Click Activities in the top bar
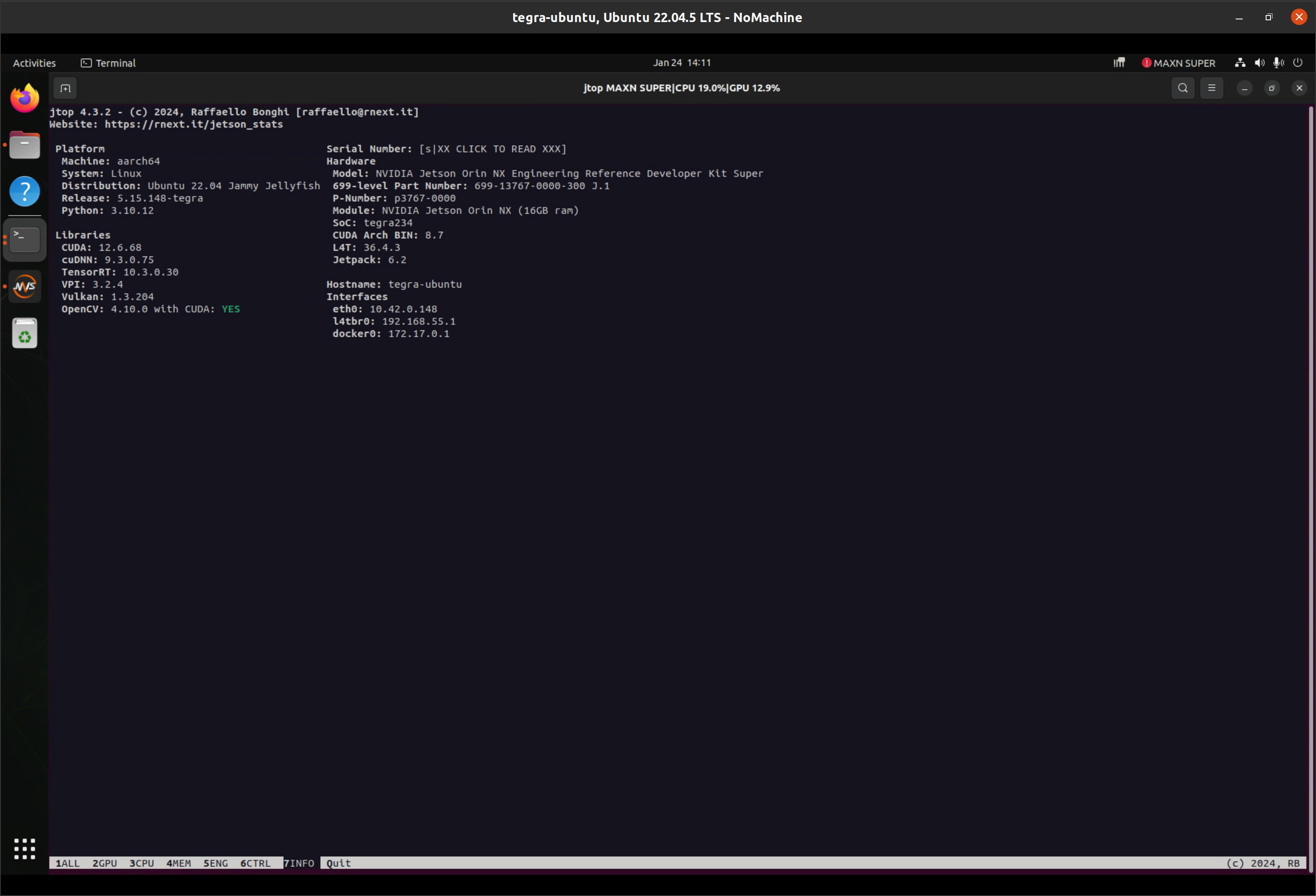Image resolution: width=1316 pixels, height=896 pixels. [34, 63]
